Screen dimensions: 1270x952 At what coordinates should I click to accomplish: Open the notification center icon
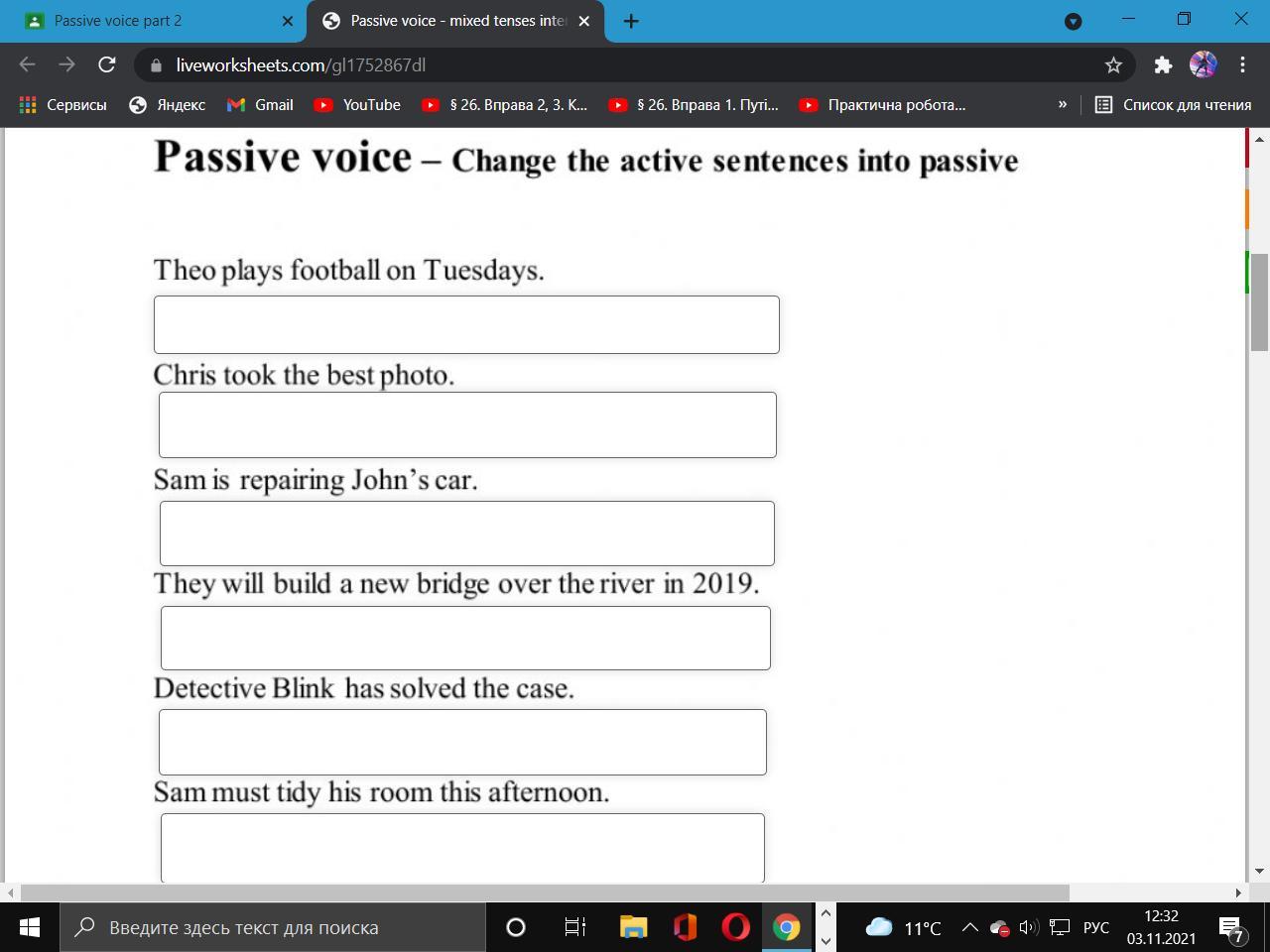pyautogui.click(x=1233, y=928)
